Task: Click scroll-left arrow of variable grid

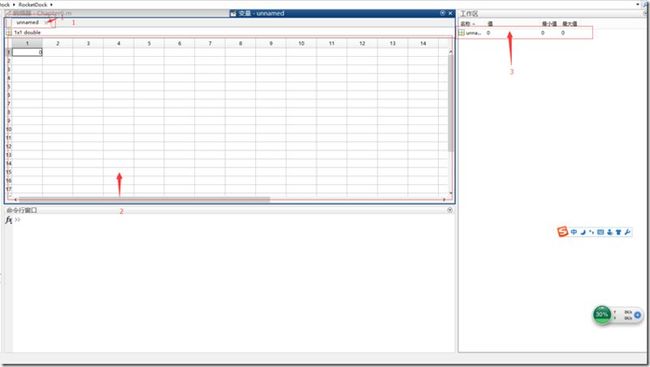Action: pos(16,199)
